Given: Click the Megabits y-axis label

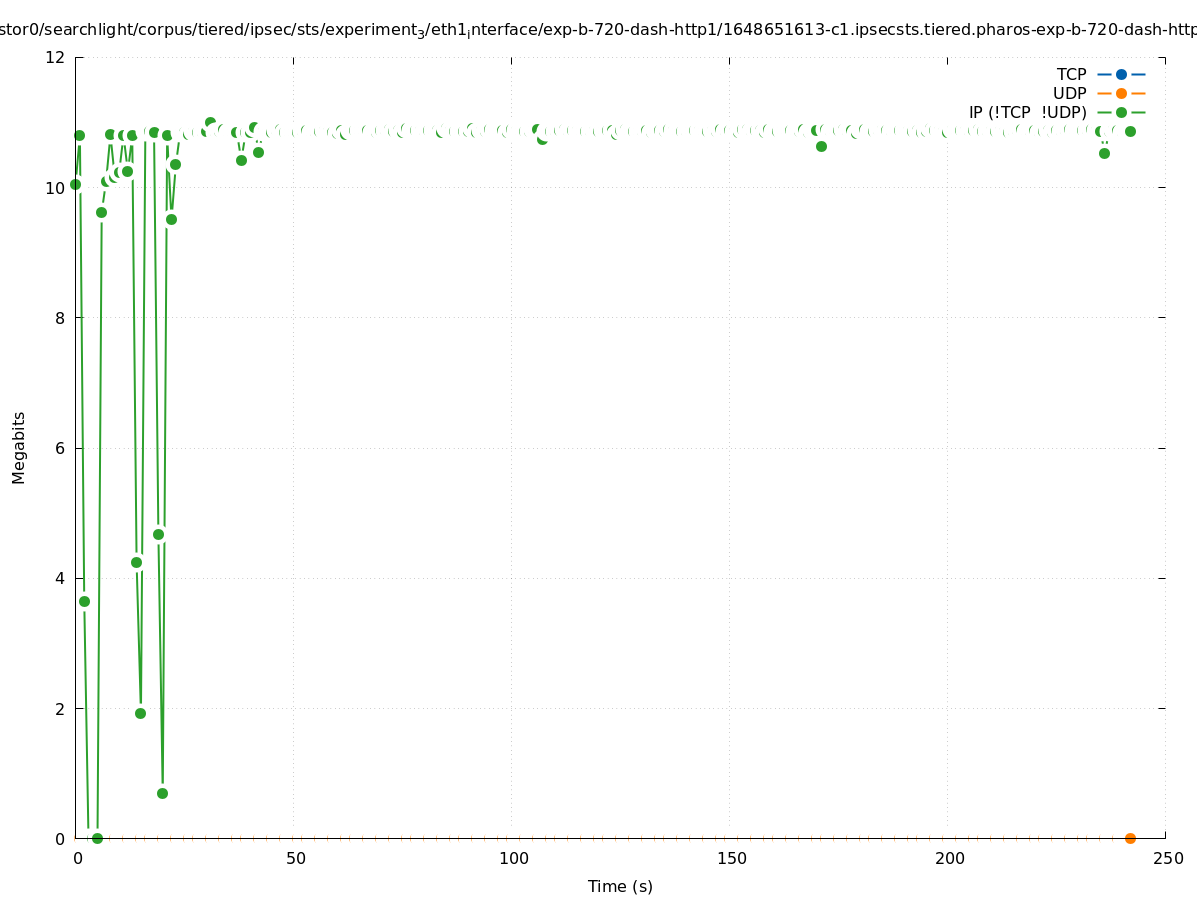Looking at the screenshot, I should [19, 447].
